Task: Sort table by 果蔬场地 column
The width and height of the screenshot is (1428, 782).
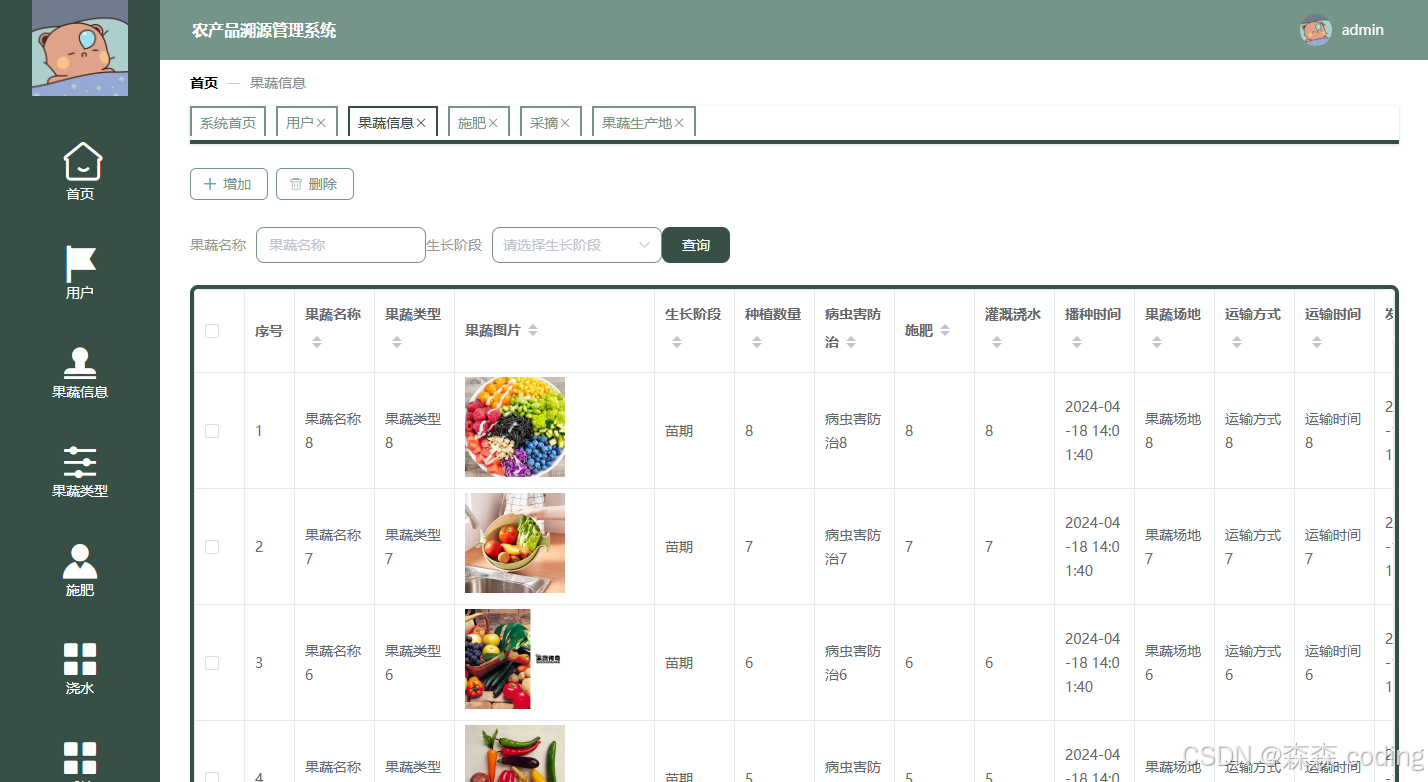Action: 1157,342
